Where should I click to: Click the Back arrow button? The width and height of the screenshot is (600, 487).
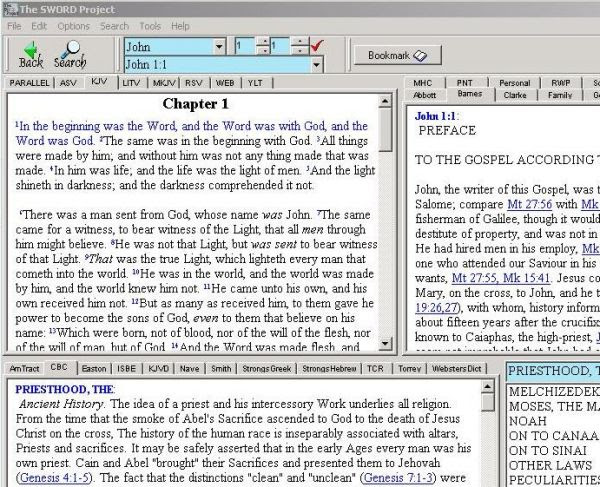click(x=31, y=54)
